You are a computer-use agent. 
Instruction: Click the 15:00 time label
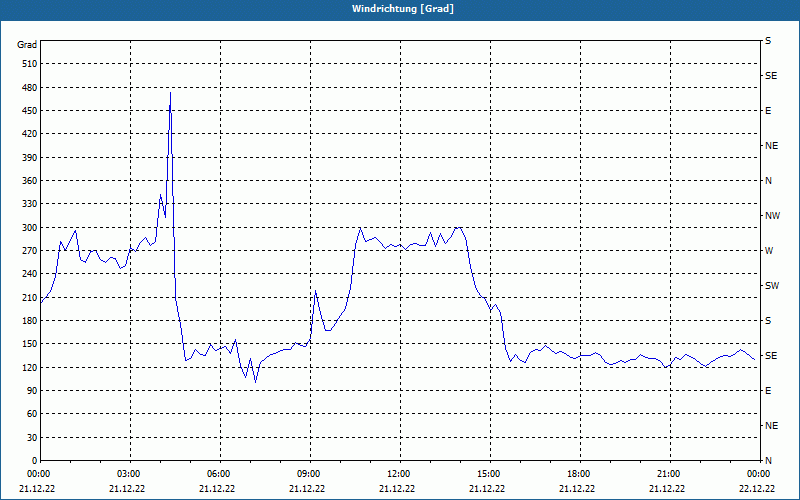point(488,474)
